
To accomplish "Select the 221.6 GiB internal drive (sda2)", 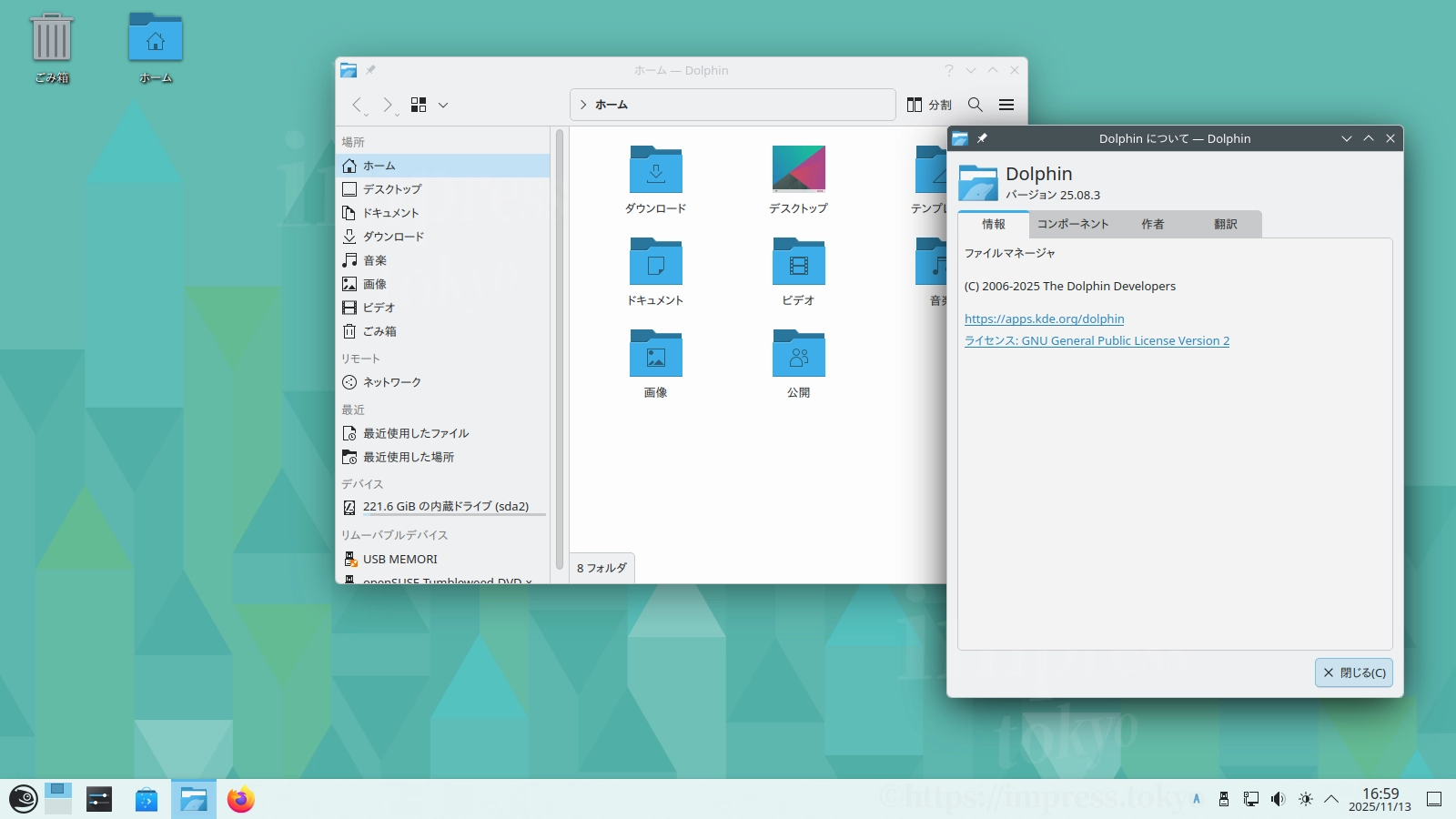I will tap(443, 507).
